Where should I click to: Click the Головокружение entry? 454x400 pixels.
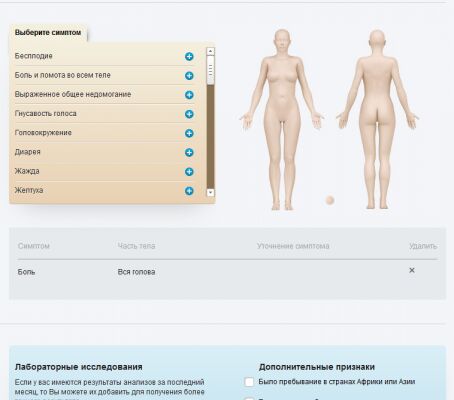pyautogui.click(x=43, y=133)
